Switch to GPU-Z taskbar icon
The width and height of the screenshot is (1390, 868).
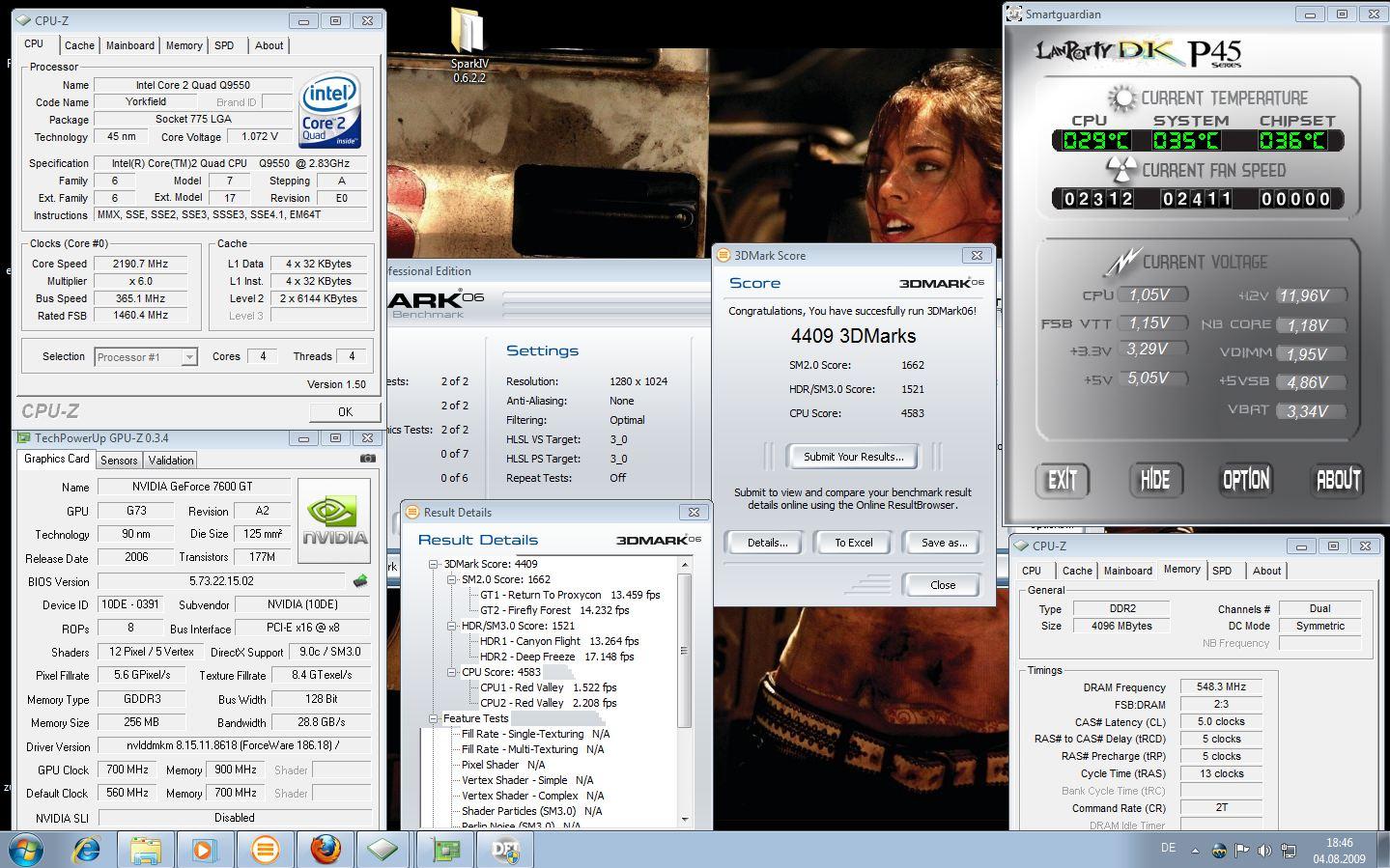pos(445,850)
